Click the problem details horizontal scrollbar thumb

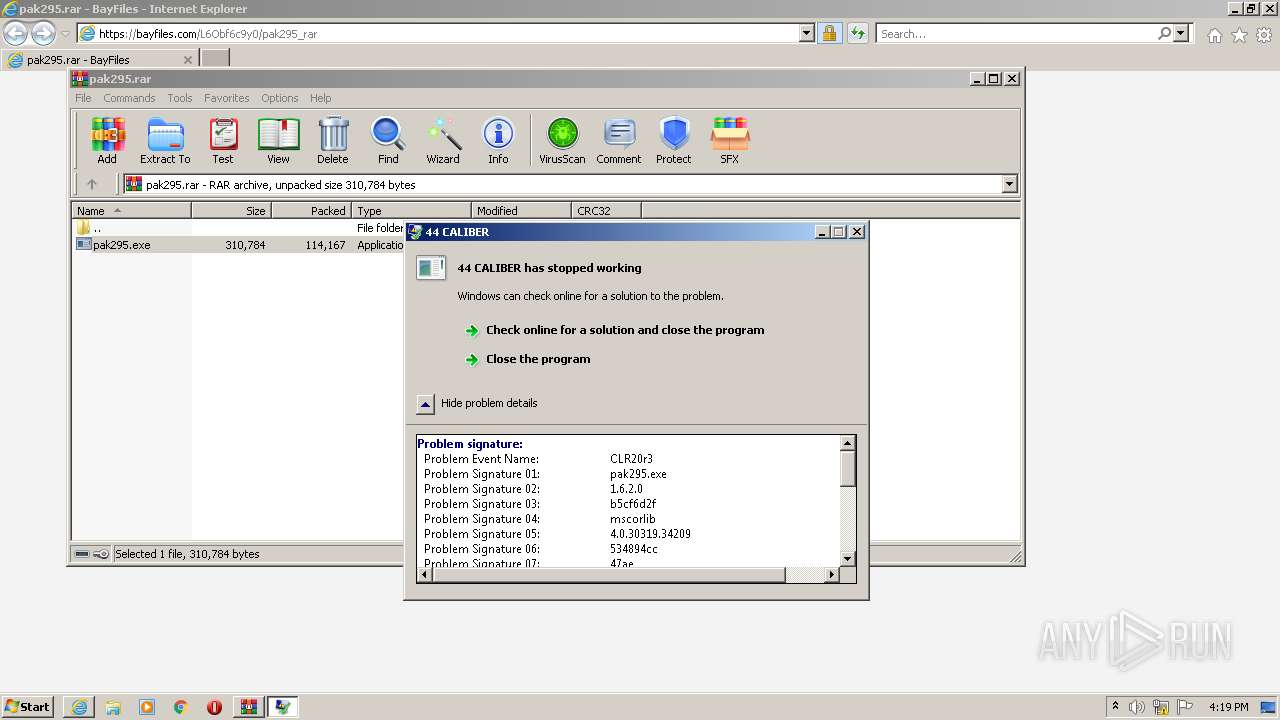tap(608, 574)
